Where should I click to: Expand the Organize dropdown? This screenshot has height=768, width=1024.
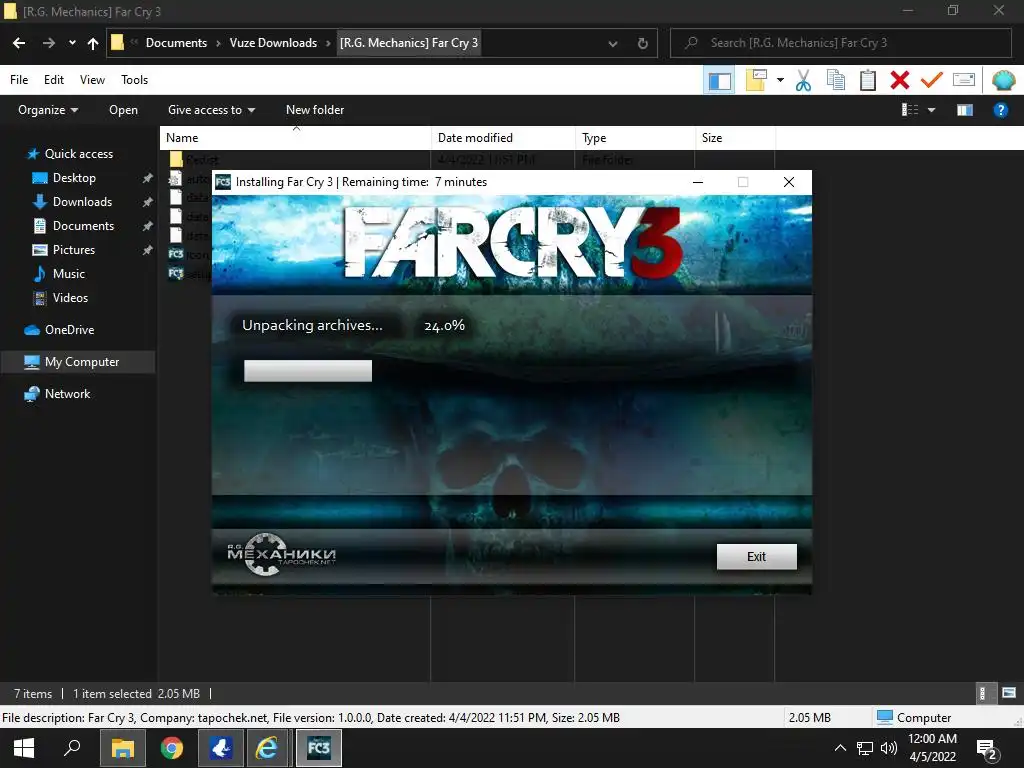pos(48,110)
